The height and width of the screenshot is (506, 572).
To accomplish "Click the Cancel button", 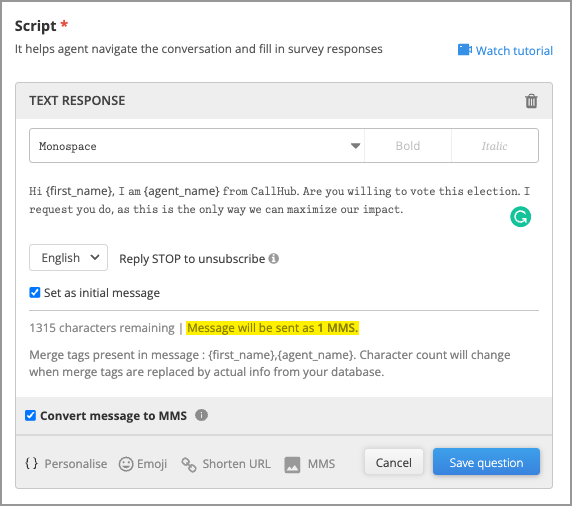I will pos(394,462).
